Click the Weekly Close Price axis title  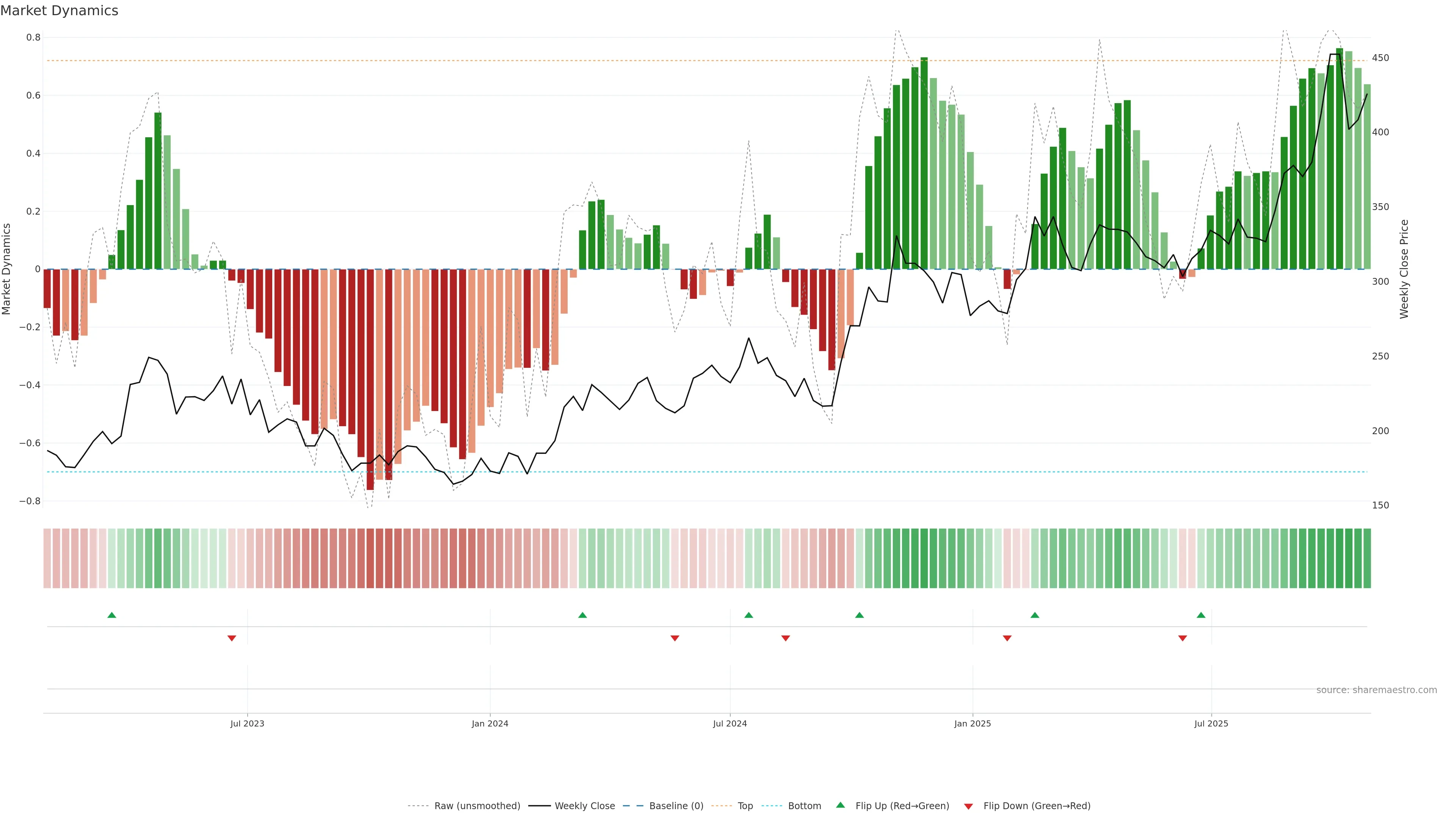pos(1404,269)
